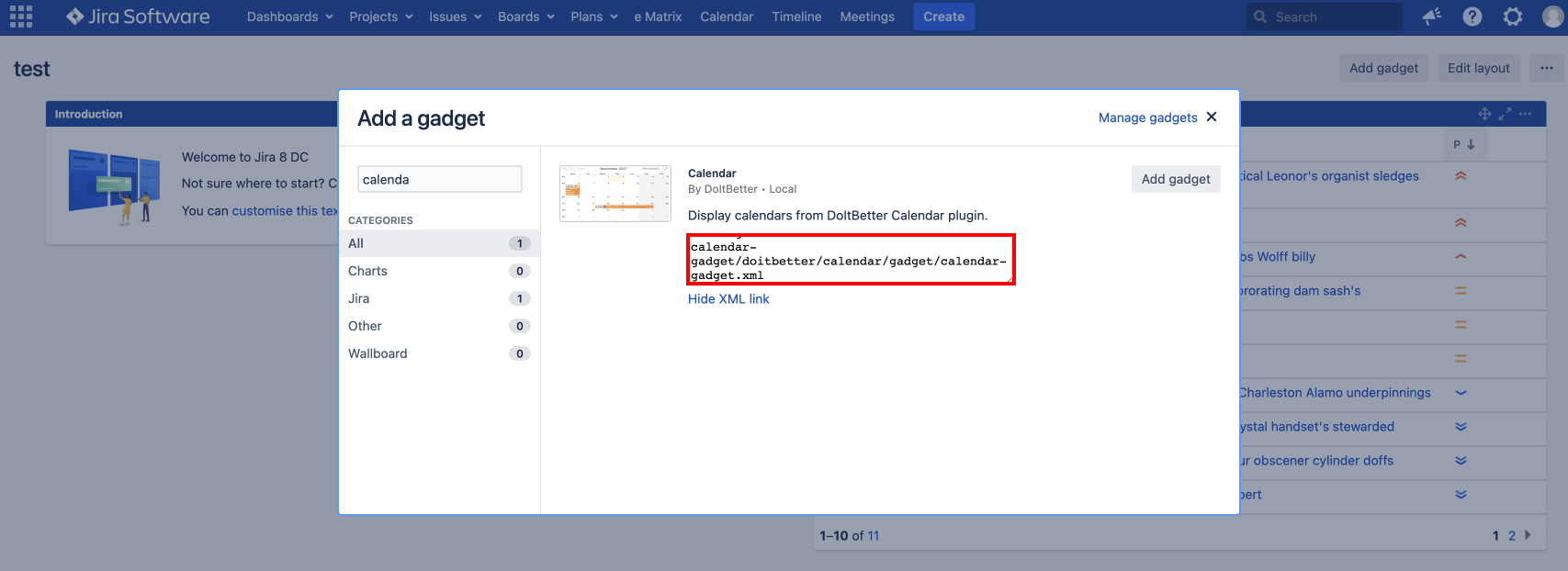Click the Hide XML link
This screenshot has width=1568, height=571.
(x=728, y=299)
